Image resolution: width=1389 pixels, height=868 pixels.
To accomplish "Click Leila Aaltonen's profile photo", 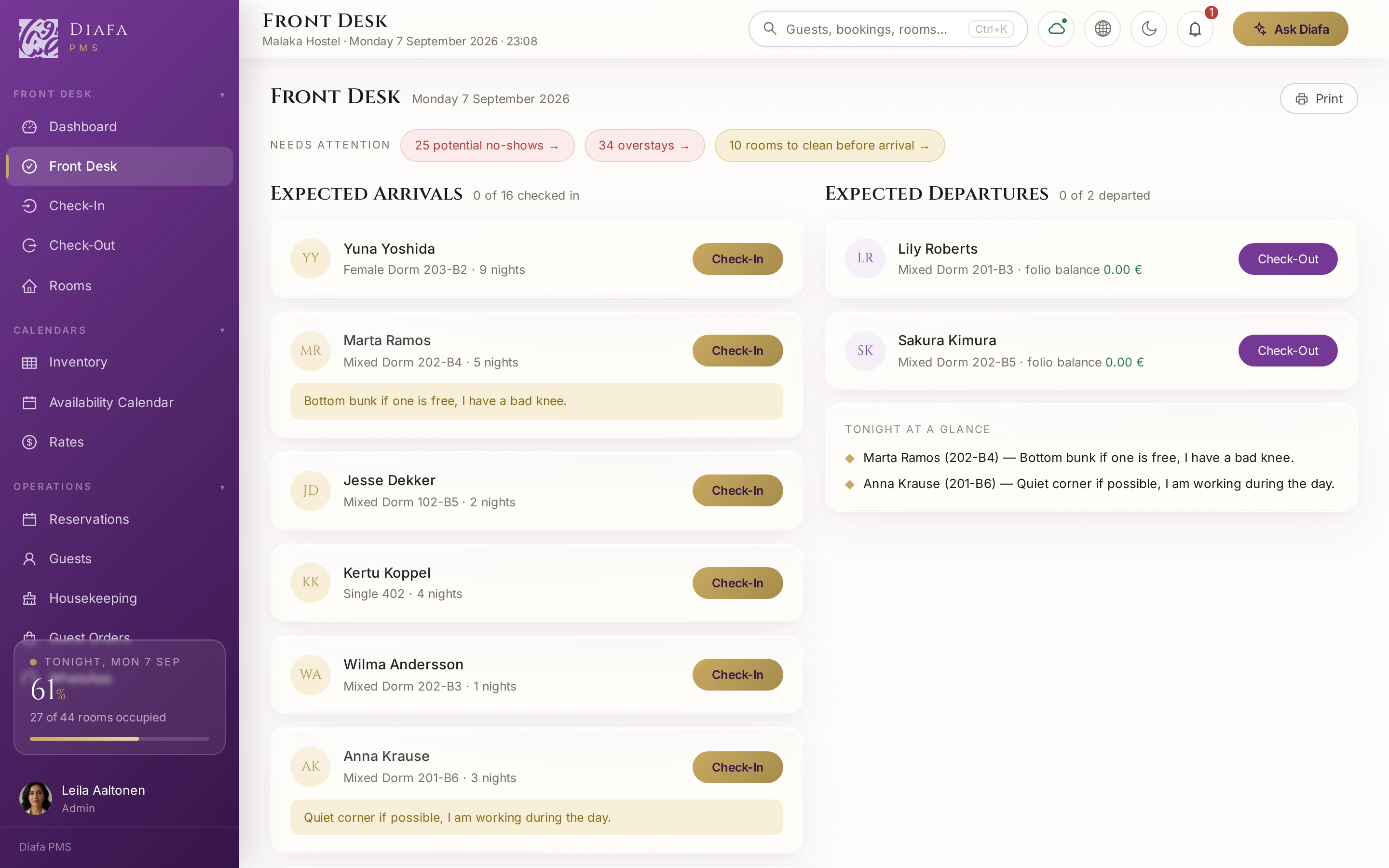I will coord(36,798).
